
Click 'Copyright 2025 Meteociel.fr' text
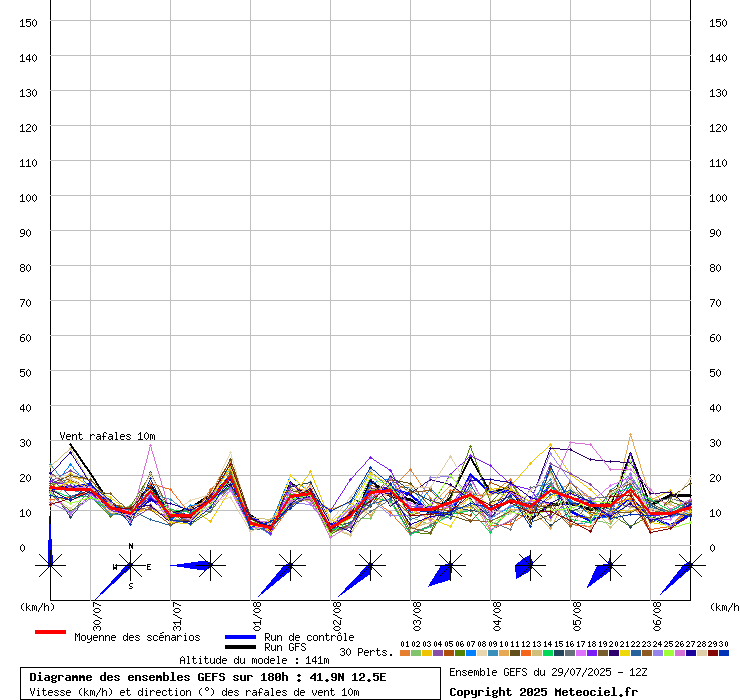(543, 692)
